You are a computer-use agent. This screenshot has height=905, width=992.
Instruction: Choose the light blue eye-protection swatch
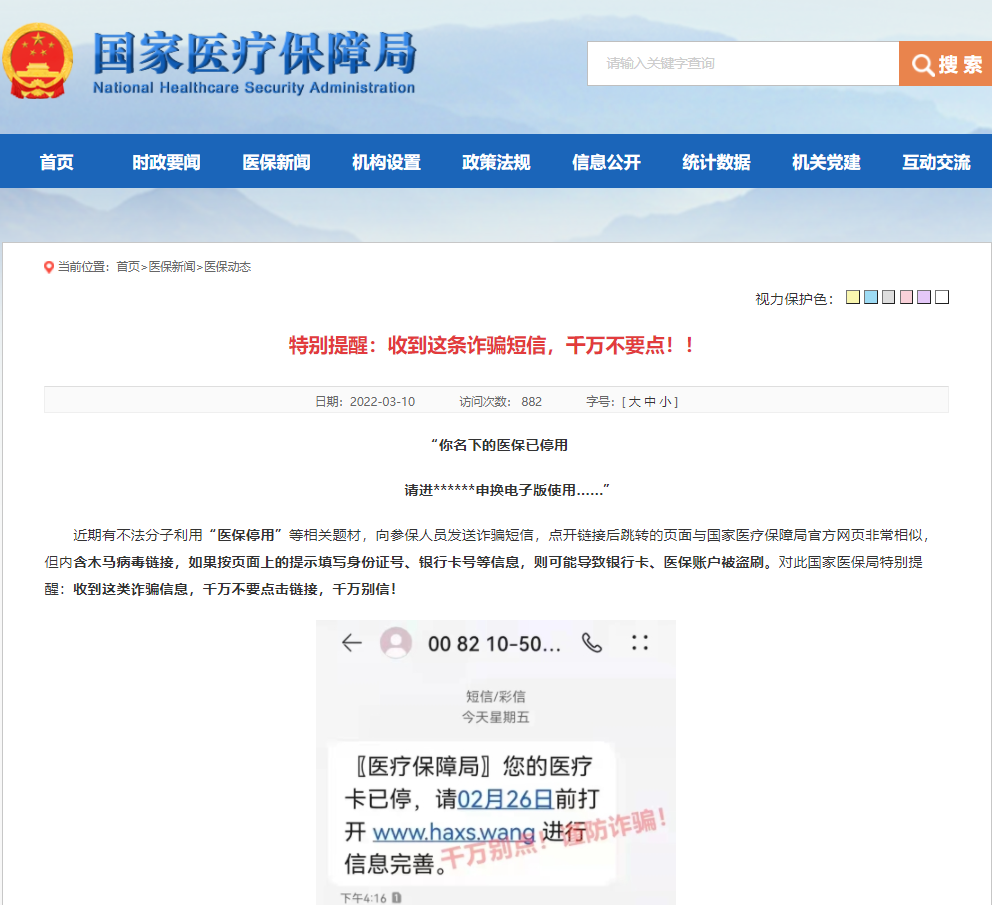coord(871,297)
